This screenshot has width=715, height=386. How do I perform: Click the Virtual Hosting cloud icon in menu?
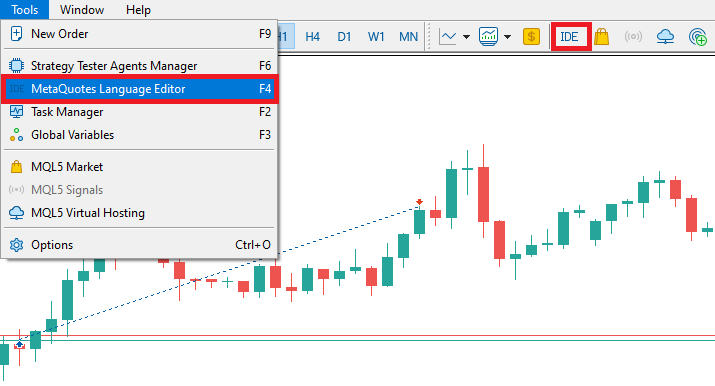(16, 213)
